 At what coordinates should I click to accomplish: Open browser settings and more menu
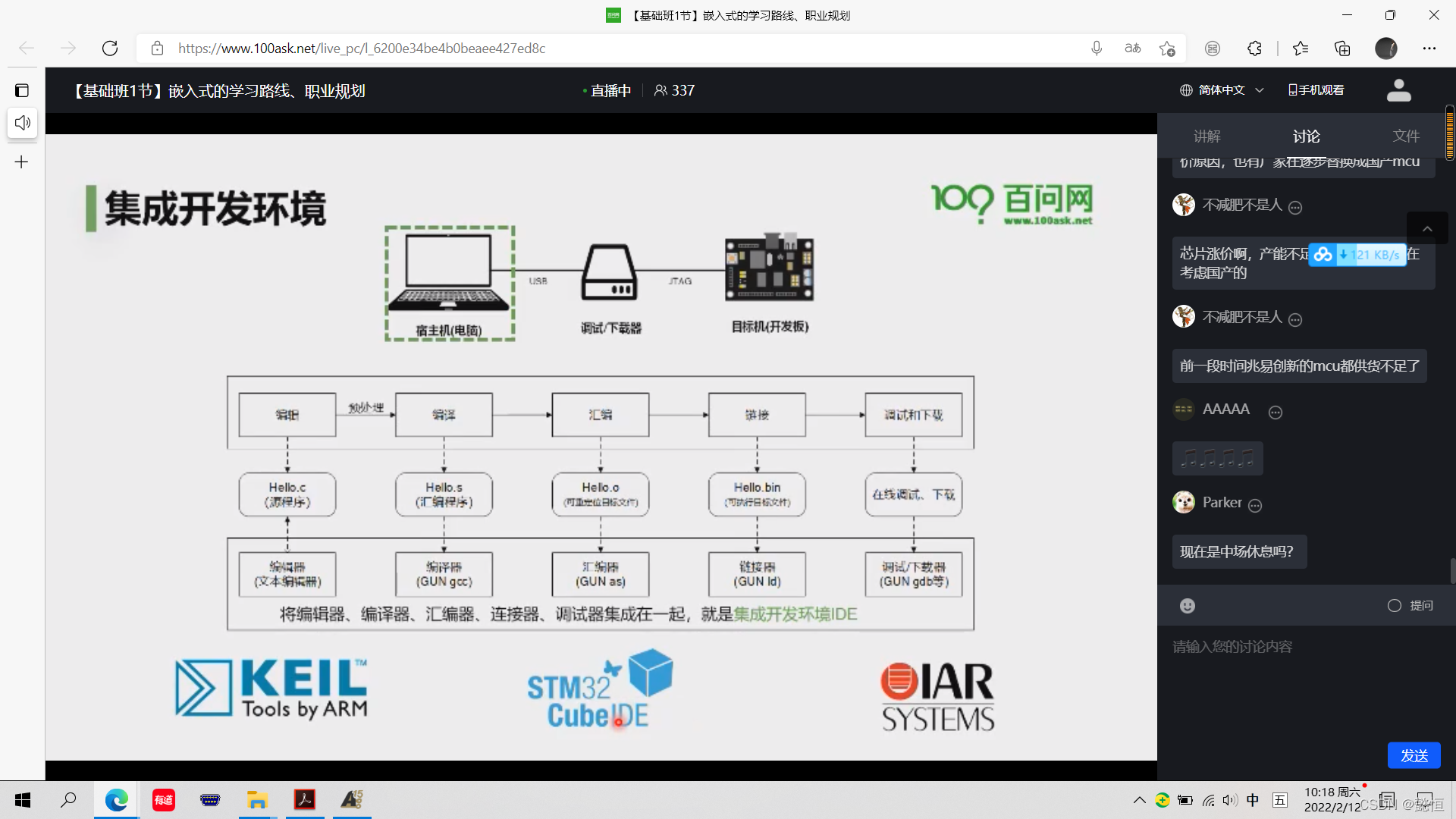click(1429, 49)
